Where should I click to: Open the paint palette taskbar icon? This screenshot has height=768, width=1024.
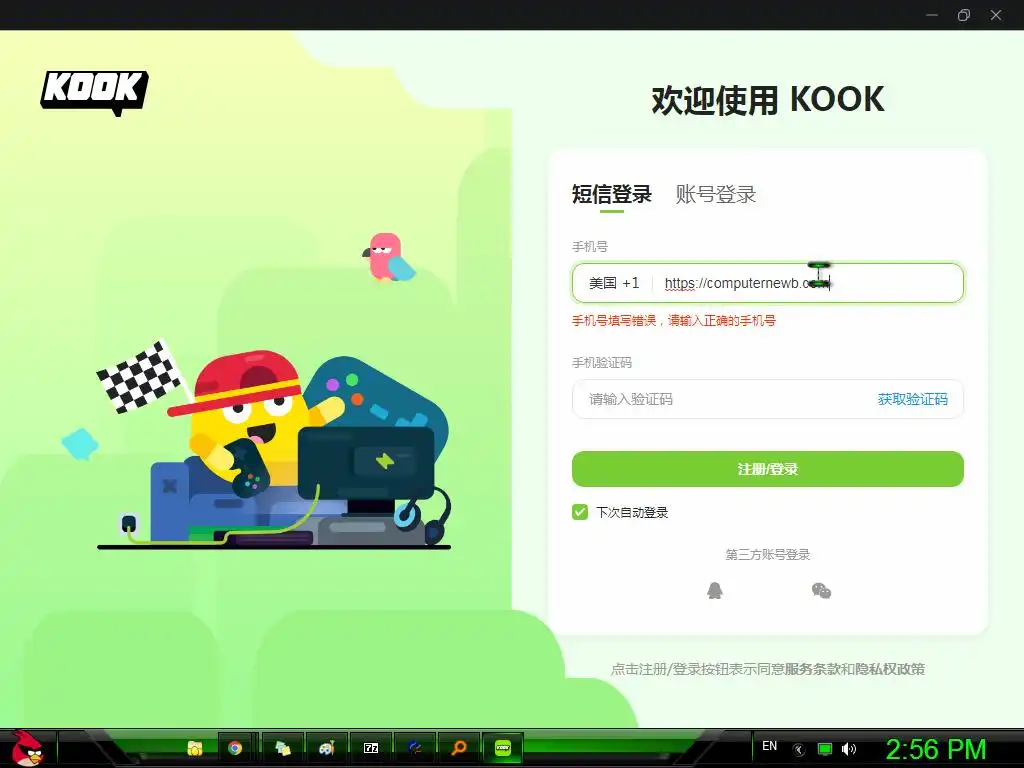[x=327, y=748]
